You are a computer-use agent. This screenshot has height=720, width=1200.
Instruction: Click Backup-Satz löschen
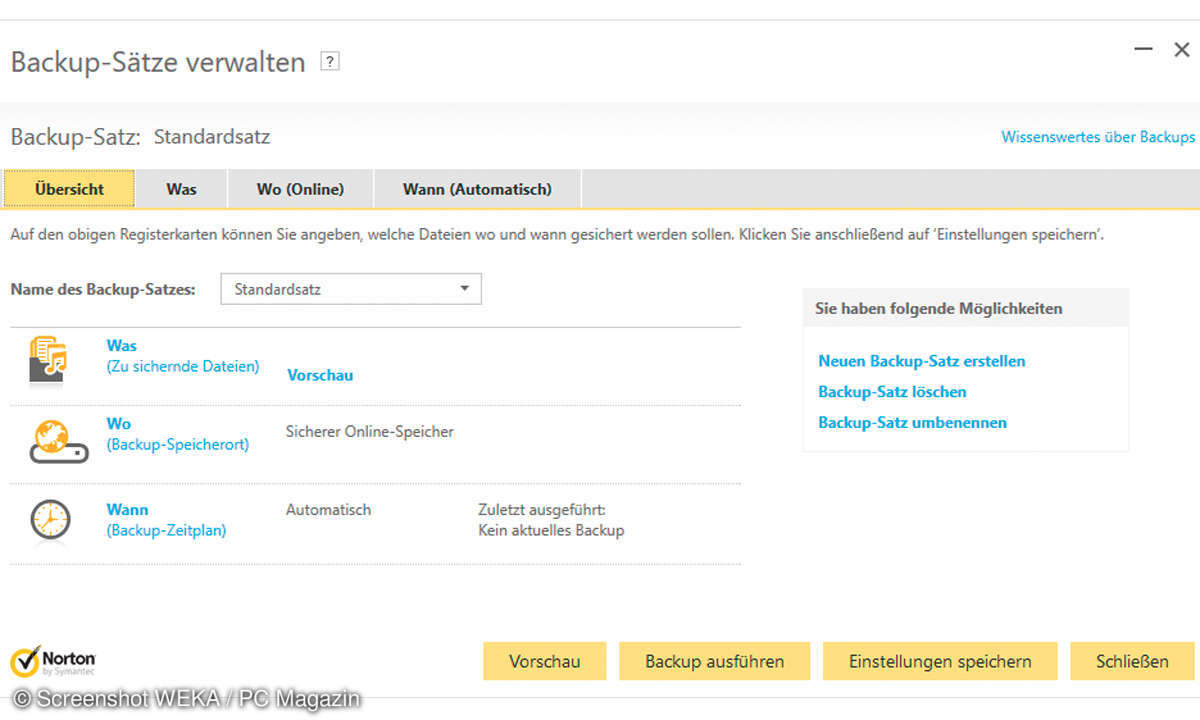pos(892,392)
